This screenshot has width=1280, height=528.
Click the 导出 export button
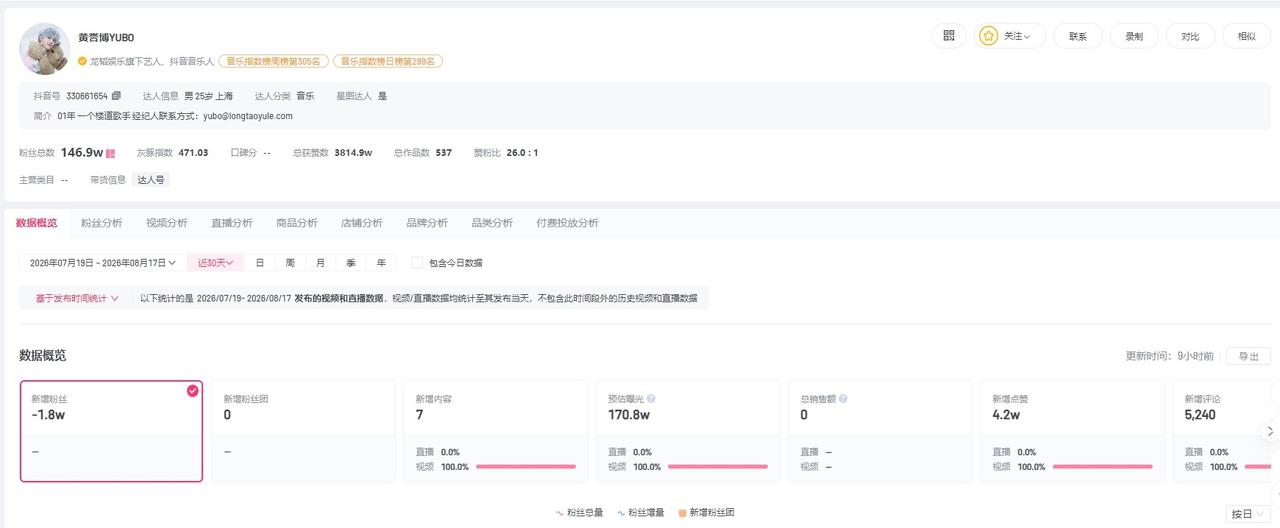(1250, 356)
